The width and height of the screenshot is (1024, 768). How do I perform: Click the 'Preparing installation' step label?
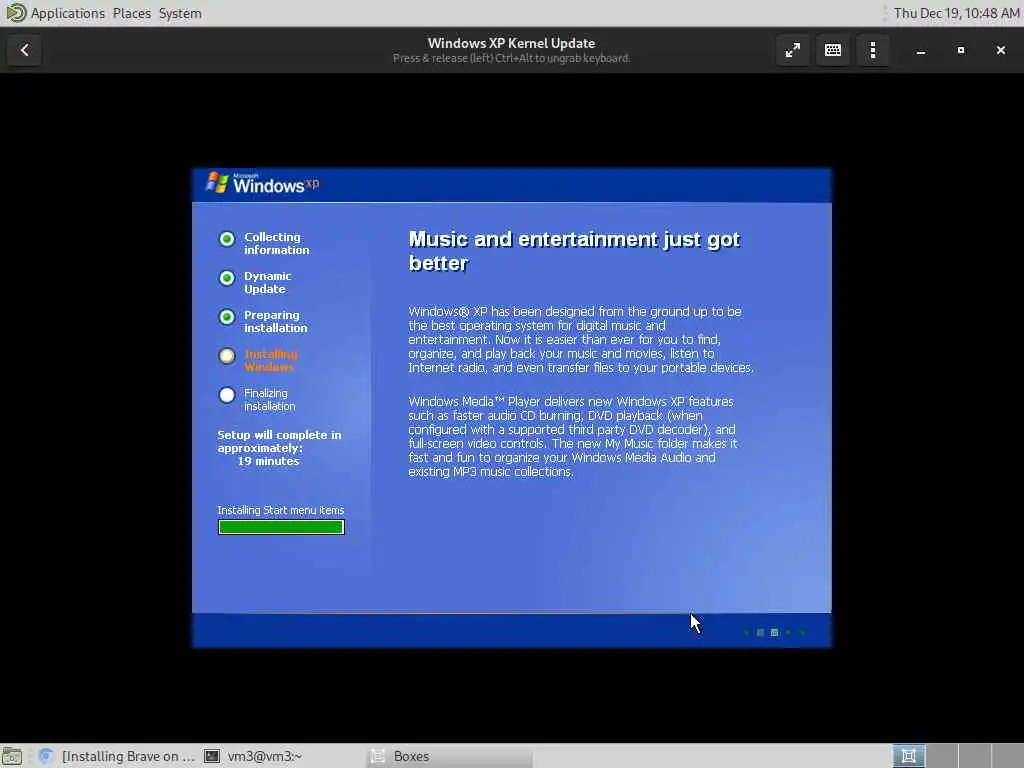tap(275, 321)
